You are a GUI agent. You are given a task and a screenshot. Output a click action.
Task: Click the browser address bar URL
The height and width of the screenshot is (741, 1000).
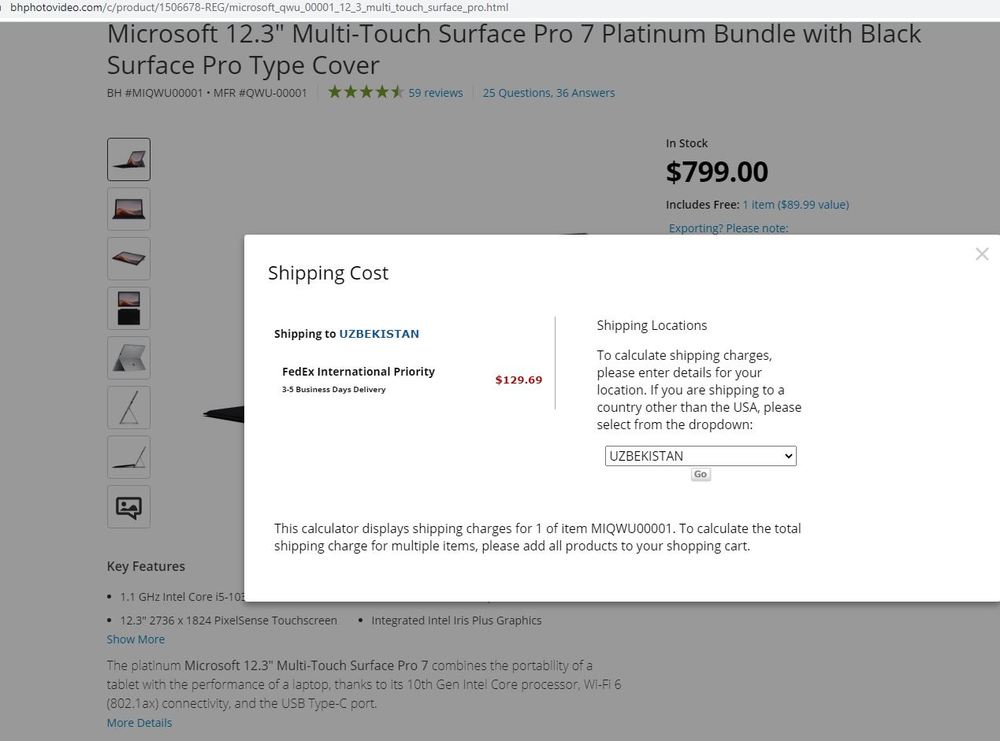pyautogui.click(x=260, y=8)
